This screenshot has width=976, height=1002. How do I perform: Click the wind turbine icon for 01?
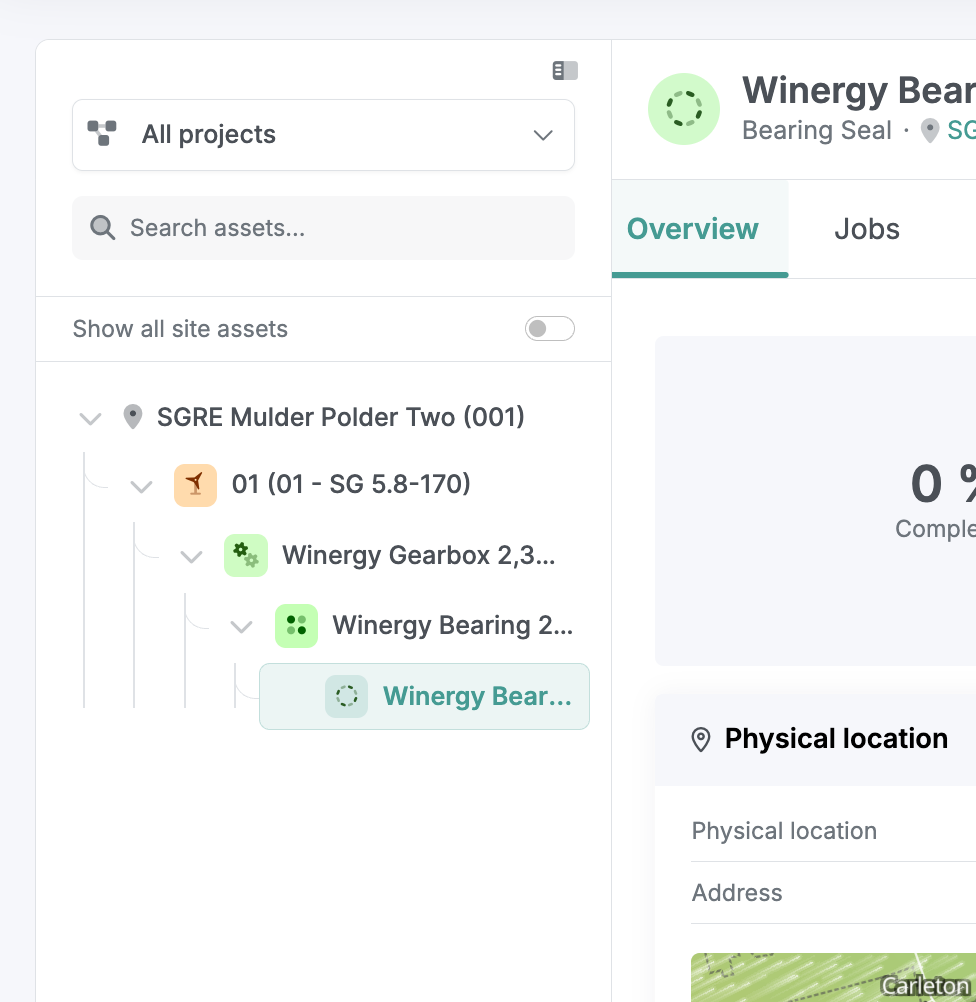196,485
